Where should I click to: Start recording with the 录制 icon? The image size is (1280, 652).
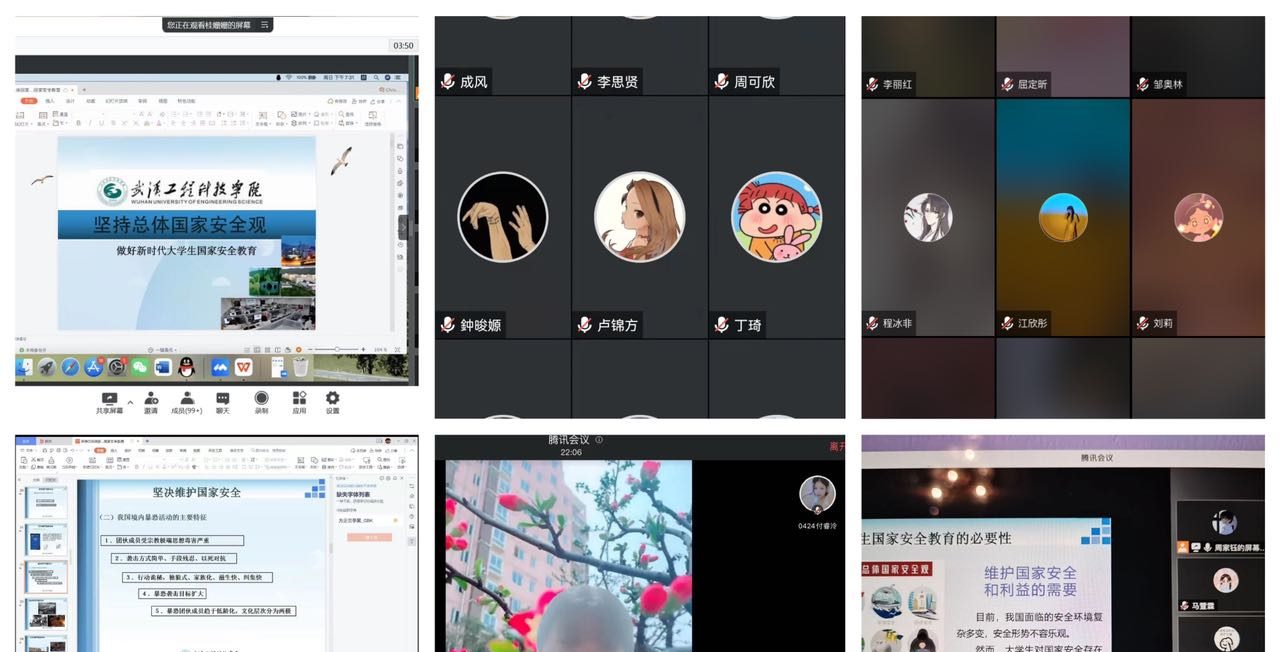click(261, 399)
